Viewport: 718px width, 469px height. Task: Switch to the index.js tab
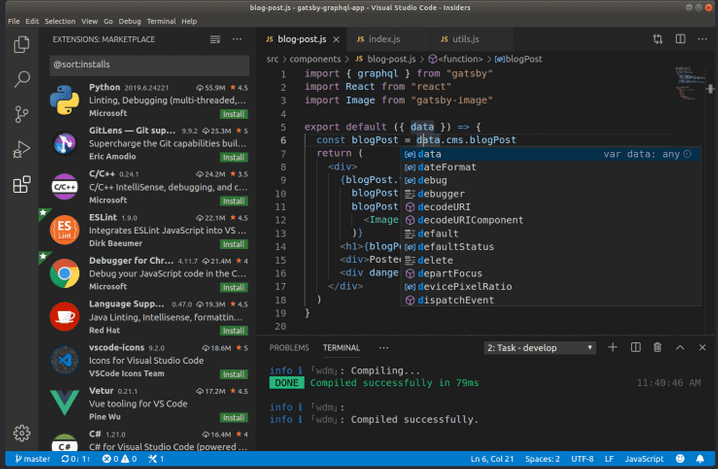pyautogui.click(x=383, y=40)
